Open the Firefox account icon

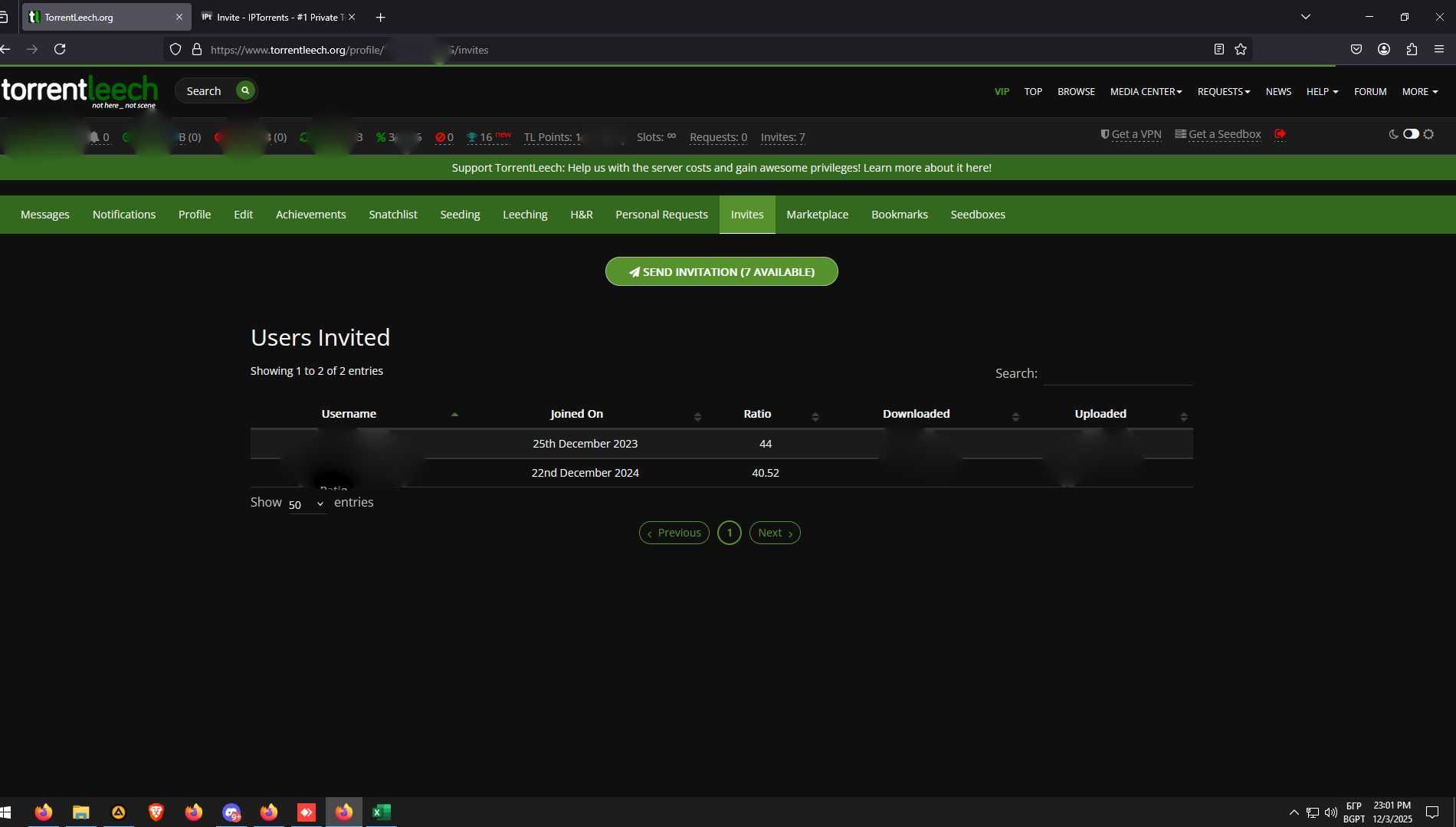click(1384, 49)
